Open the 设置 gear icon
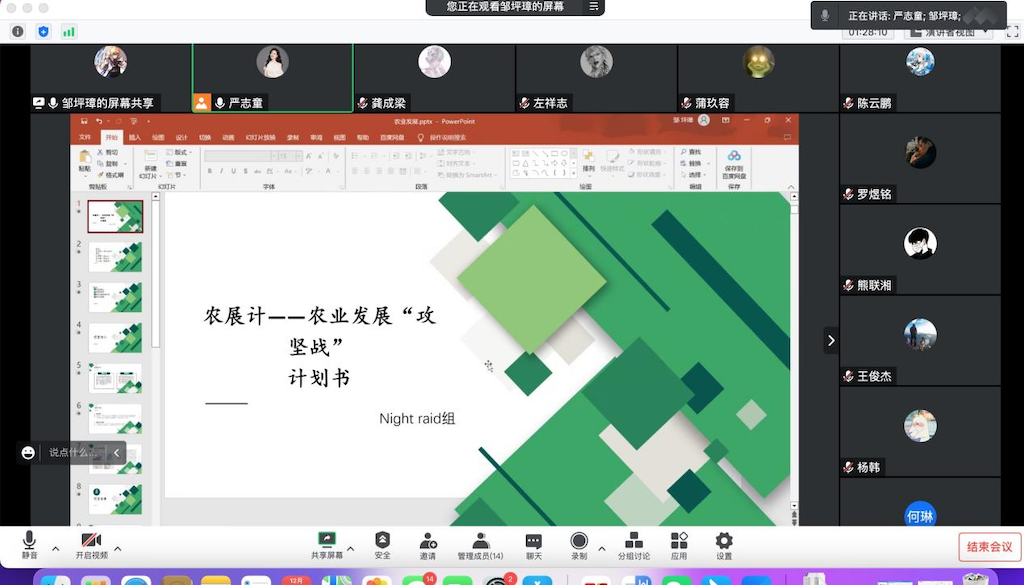 point(724,540)
